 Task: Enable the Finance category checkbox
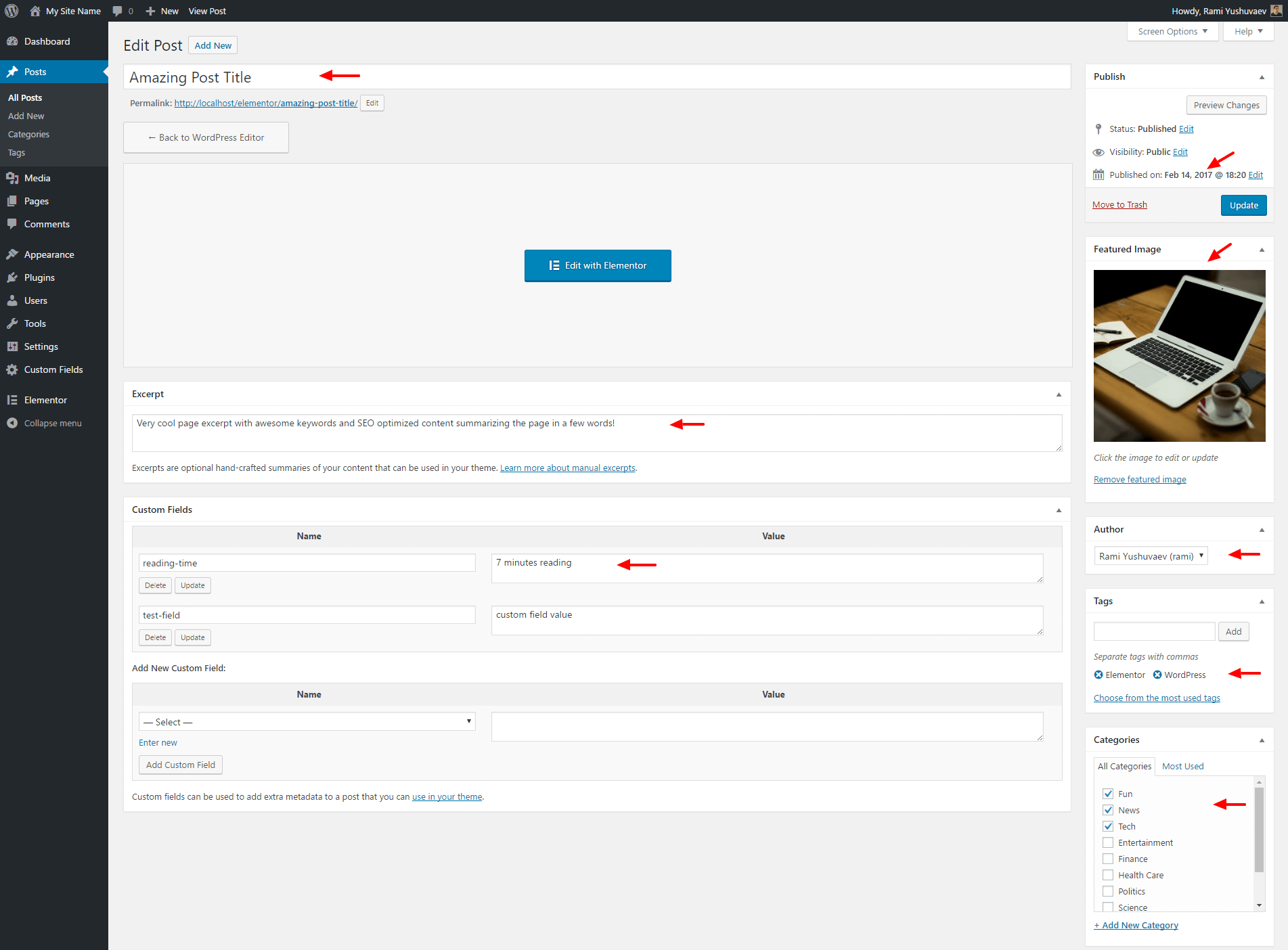tap(1108, 859)
